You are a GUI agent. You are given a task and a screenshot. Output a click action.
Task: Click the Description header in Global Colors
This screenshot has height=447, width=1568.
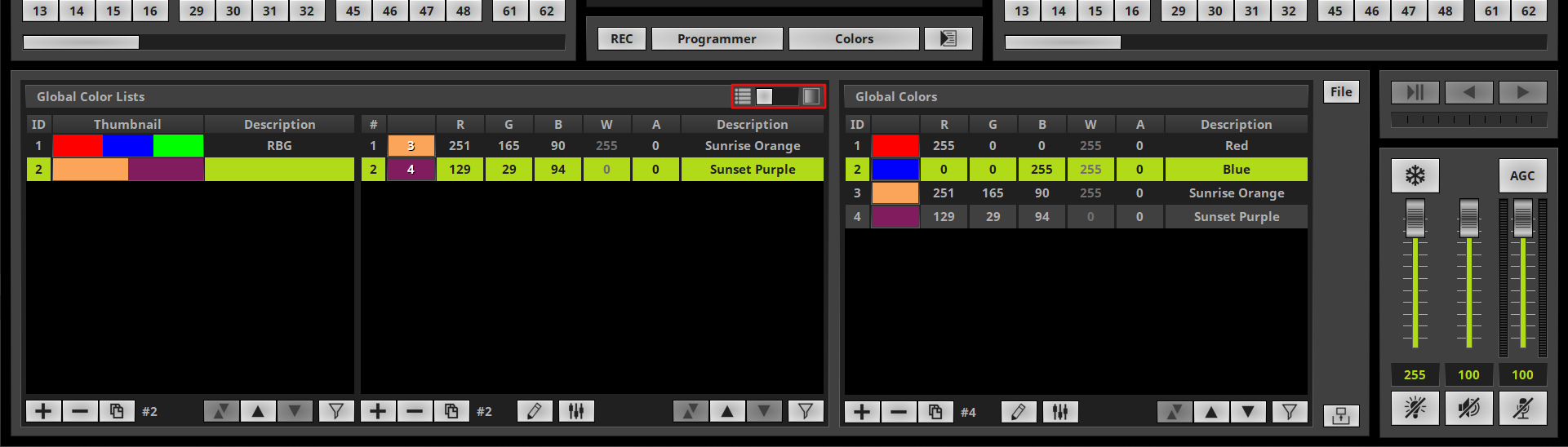tap(1236, 124)
